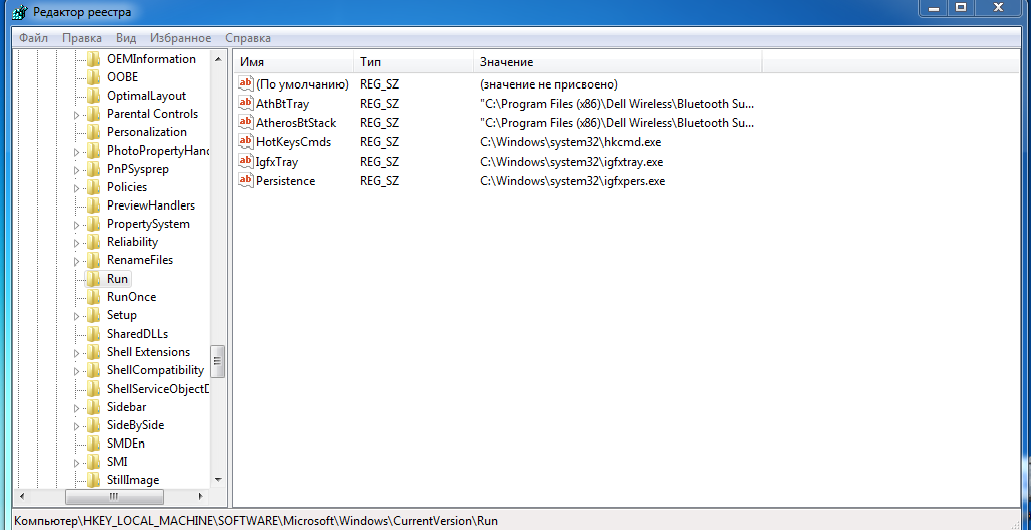
Task: Open the Вид menu
Action: pyautogui.click(x=126, y=38)
